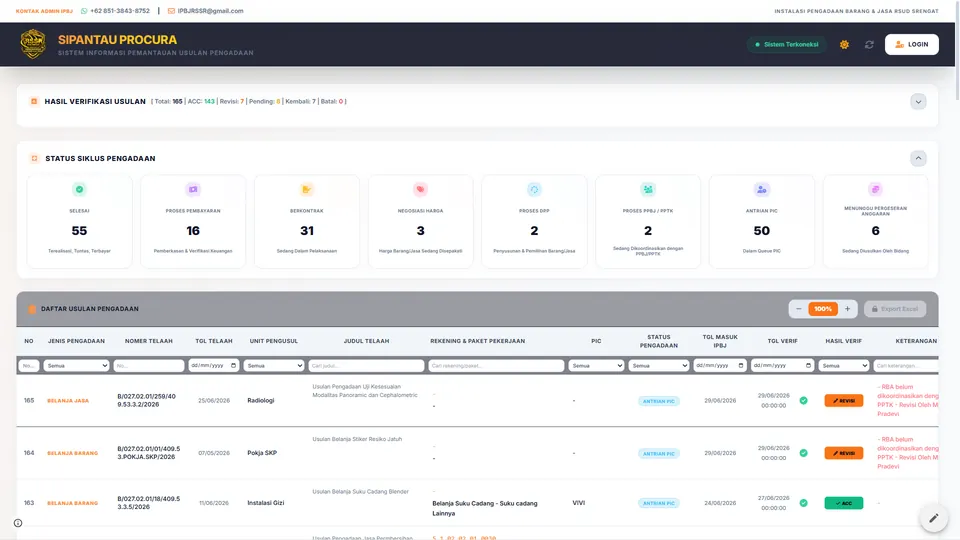
Task: Focus the Keterangan search field
Action: (906, 366)
